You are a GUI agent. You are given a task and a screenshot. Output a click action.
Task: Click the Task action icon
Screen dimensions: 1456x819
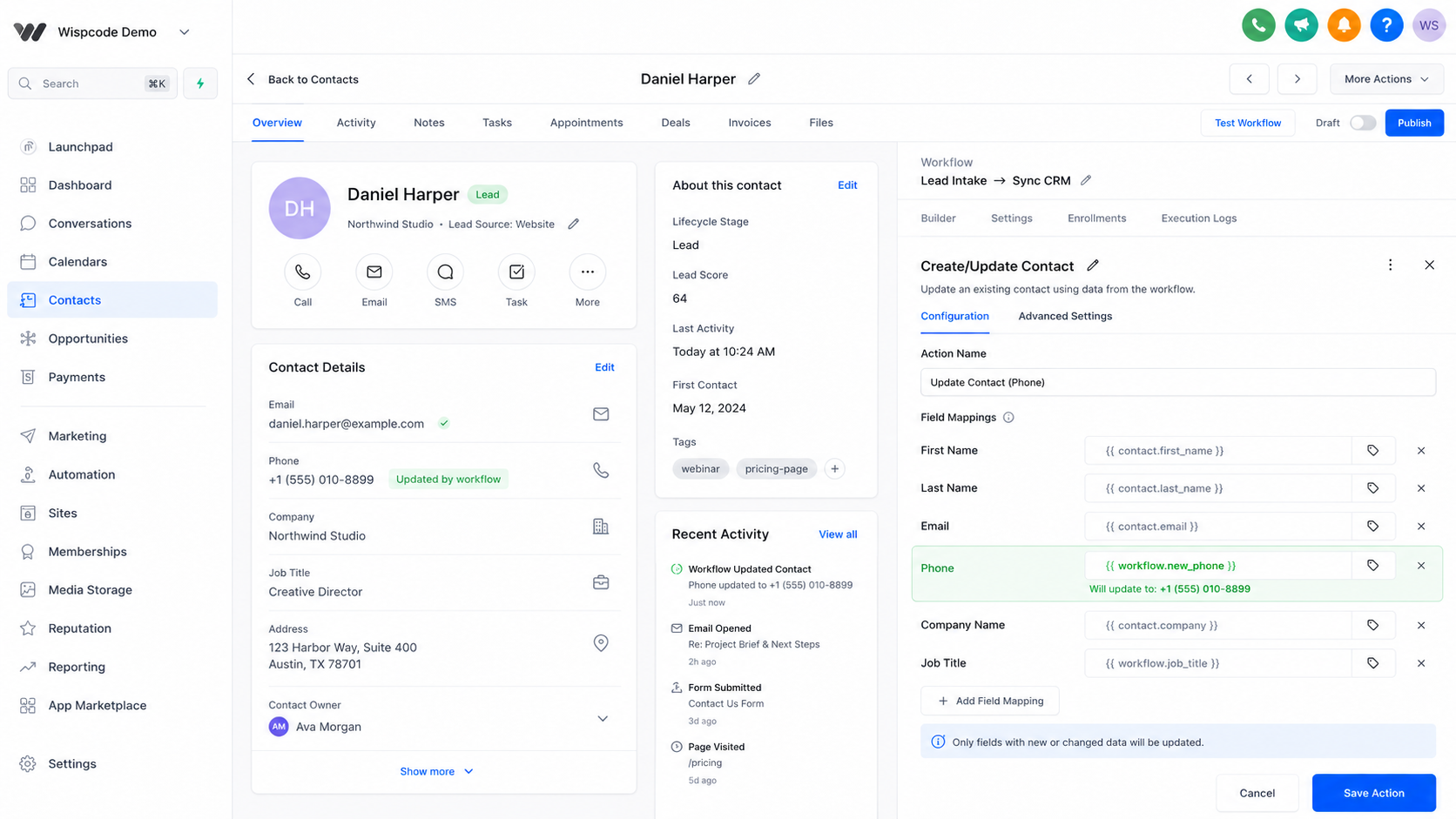(x=516, y=272)
